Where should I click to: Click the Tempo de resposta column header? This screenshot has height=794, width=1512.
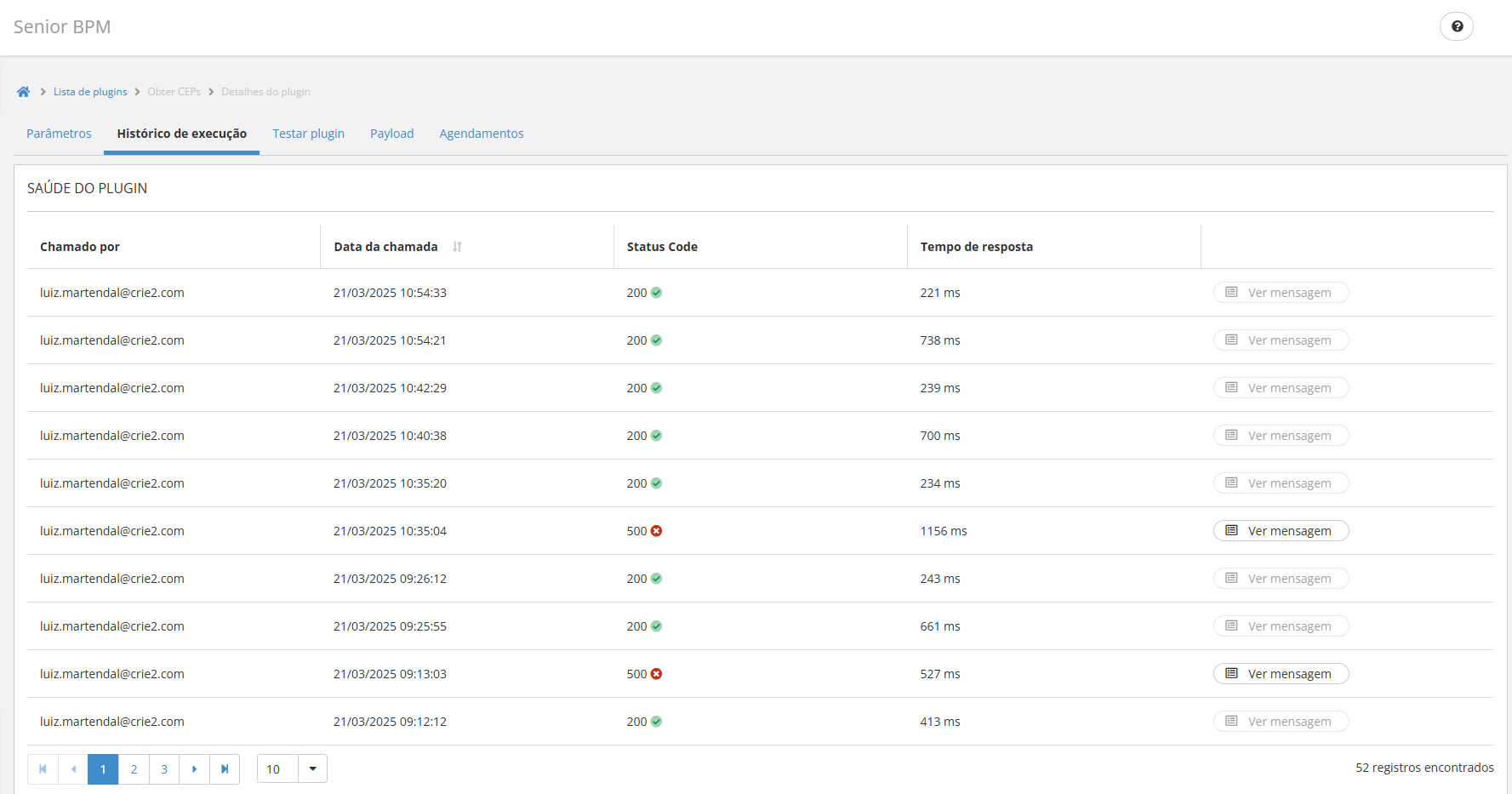[977, 247]
